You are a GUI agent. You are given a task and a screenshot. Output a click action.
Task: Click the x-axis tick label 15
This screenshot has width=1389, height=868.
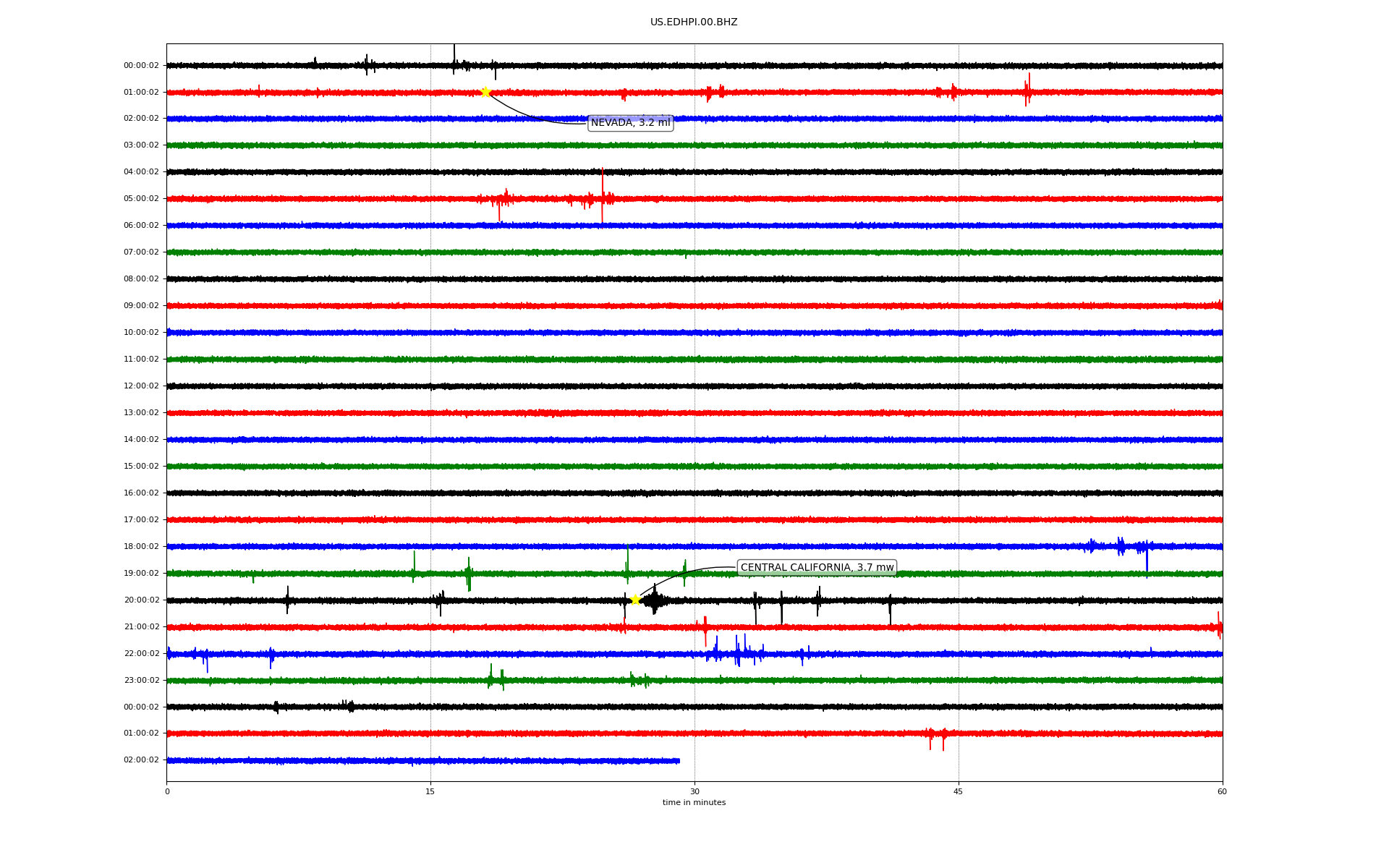tap(430, 792)
